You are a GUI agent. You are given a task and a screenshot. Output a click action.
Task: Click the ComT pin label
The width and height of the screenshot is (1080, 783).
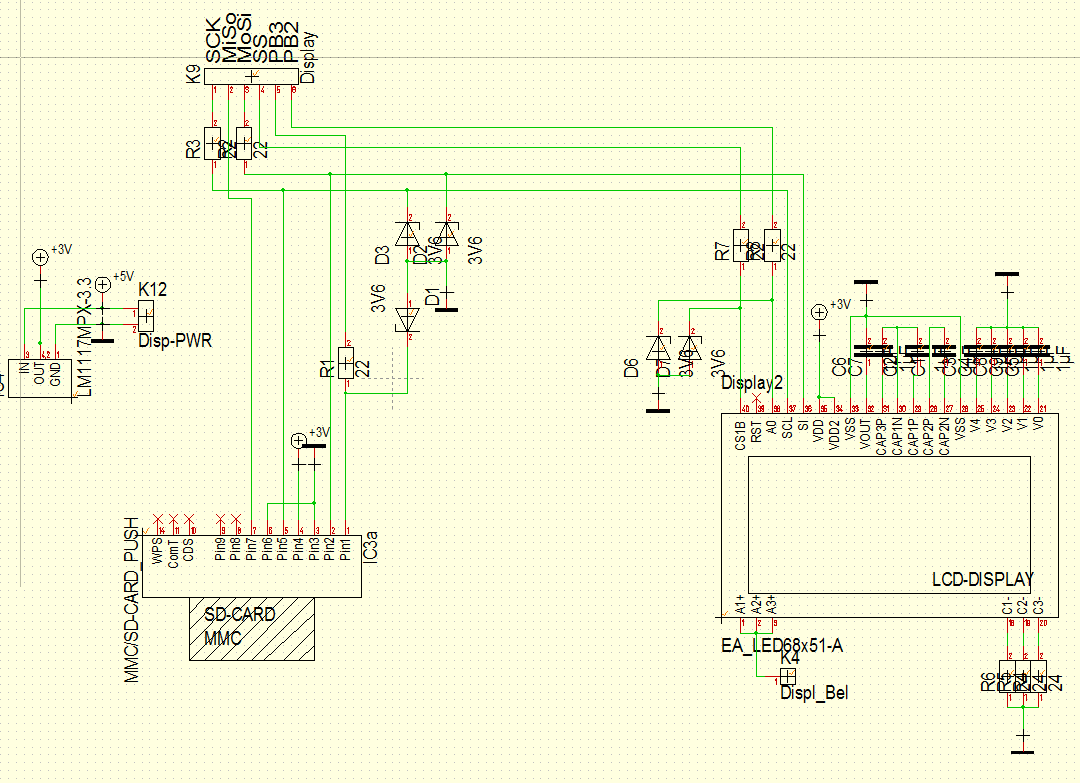(174, 553)
